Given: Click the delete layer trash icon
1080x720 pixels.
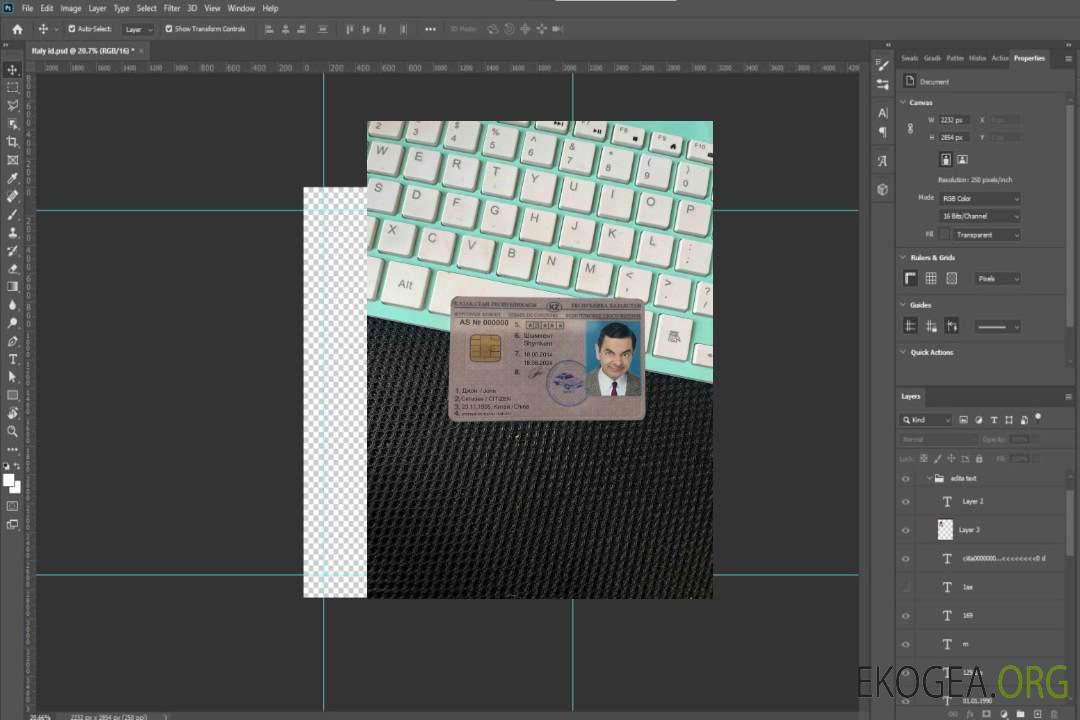Looking at the screenshot, I should click(1054, 714).
